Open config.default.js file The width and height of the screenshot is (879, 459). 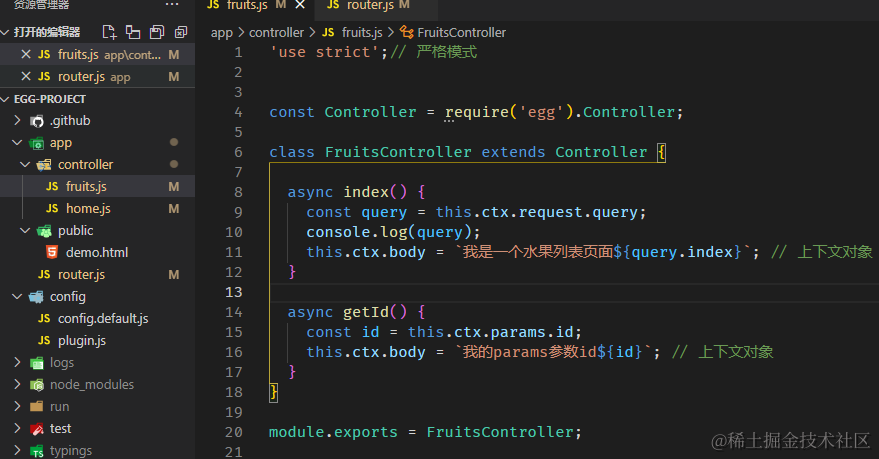click(x=98, y=318)
